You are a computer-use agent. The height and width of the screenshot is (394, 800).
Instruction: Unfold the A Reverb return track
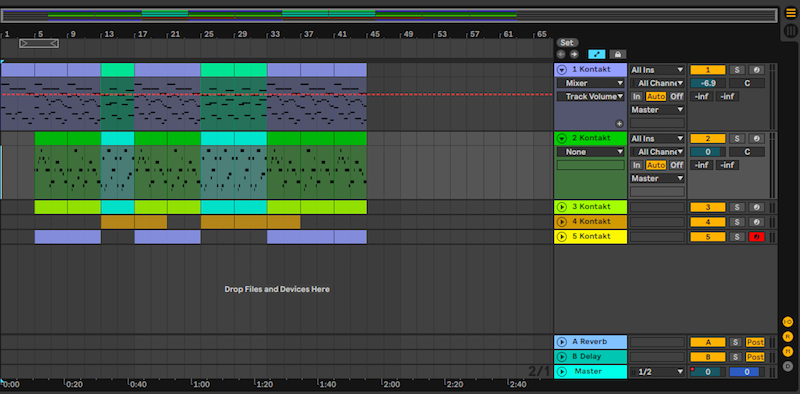pyautogui.click(x=562, y=342)
